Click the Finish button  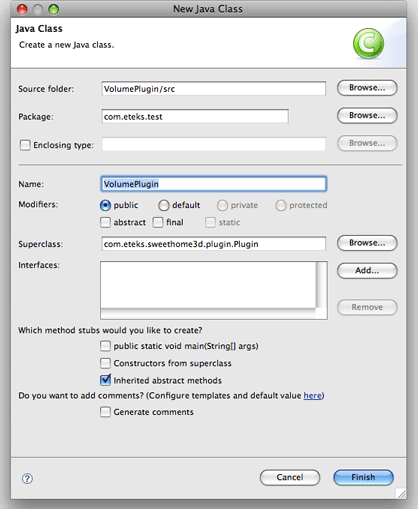coord(363,477)
